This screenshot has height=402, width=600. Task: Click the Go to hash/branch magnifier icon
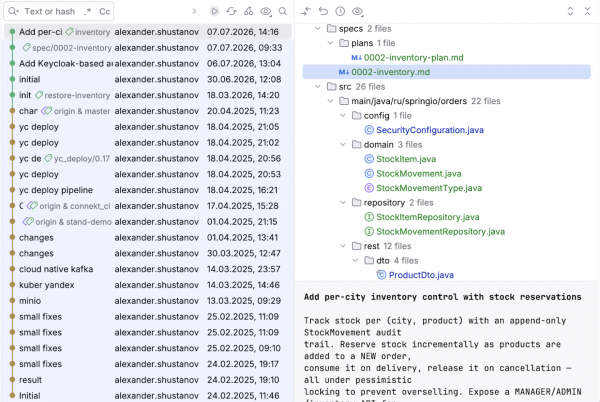pyautogui.click(x=283, y=11)
